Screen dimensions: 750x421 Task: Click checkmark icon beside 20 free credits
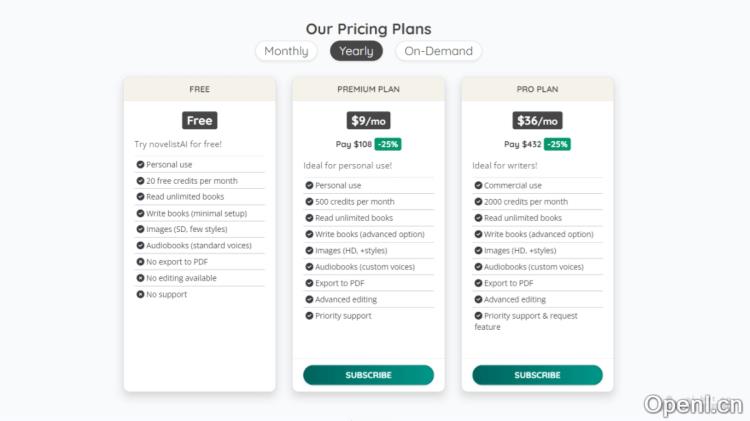pos(140,181)
